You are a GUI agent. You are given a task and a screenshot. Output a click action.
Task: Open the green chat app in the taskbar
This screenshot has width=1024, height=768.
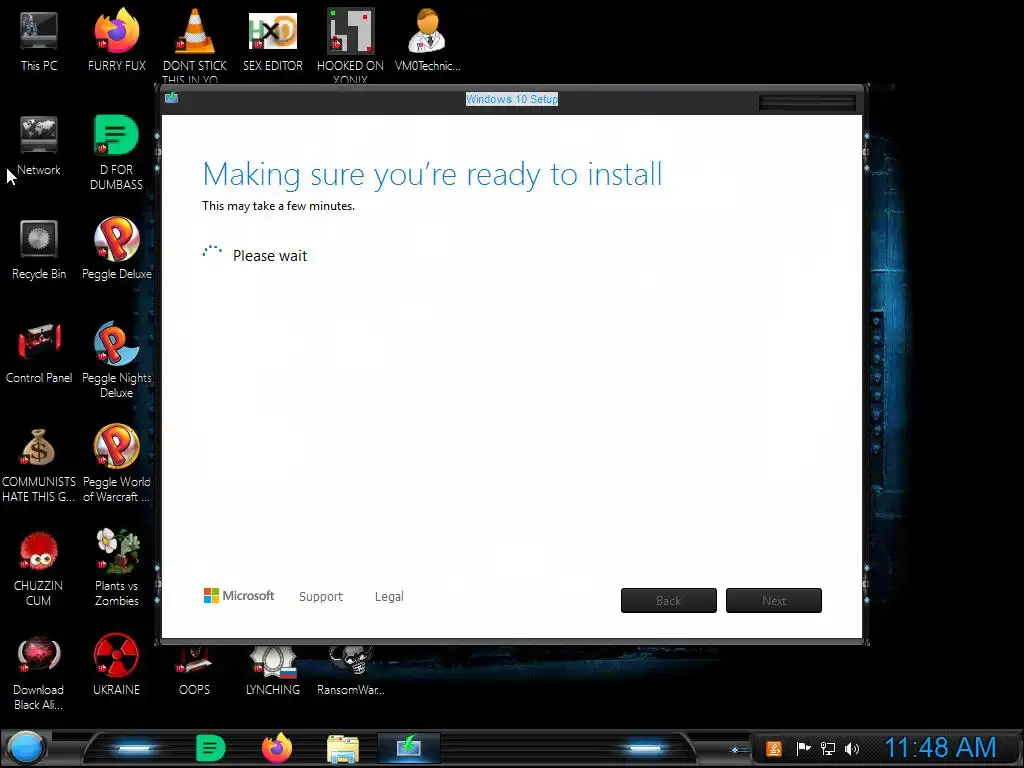click(210, 748)
